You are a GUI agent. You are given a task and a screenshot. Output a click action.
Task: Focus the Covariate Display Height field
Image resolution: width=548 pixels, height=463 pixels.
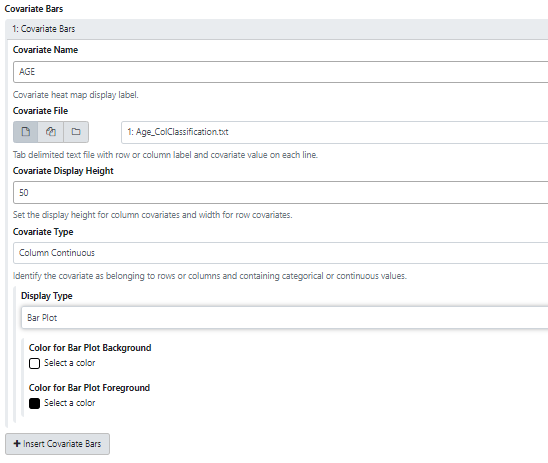281,193
